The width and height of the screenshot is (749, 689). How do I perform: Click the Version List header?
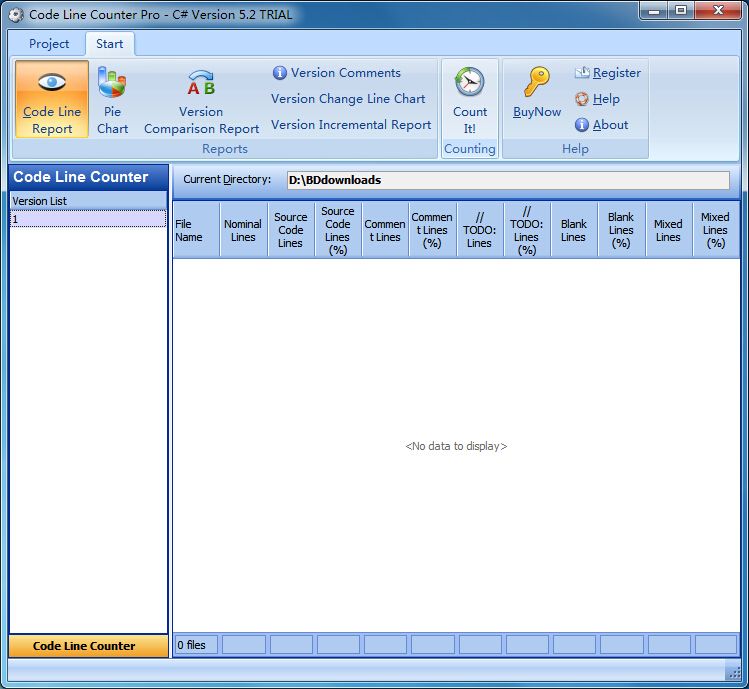tap(88, 201)
